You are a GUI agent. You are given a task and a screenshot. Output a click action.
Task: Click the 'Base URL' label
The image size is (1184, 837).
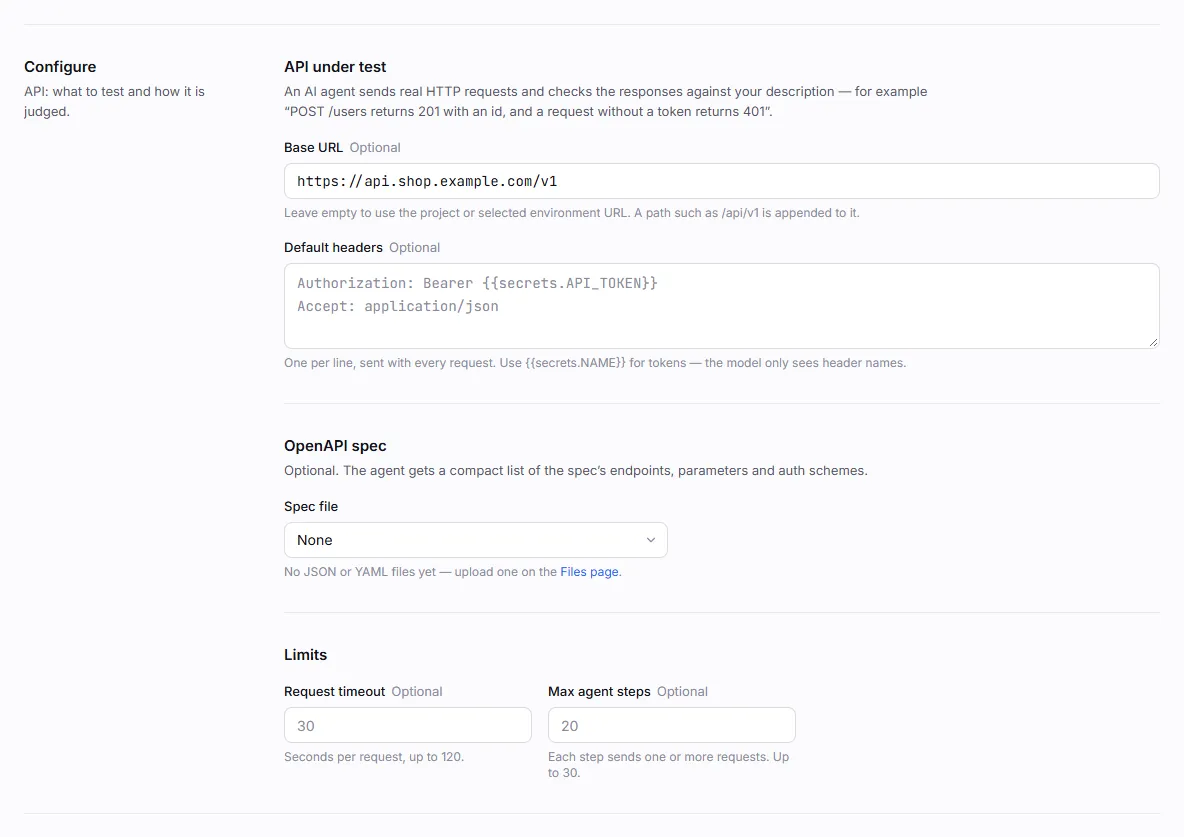click(313, 147)
